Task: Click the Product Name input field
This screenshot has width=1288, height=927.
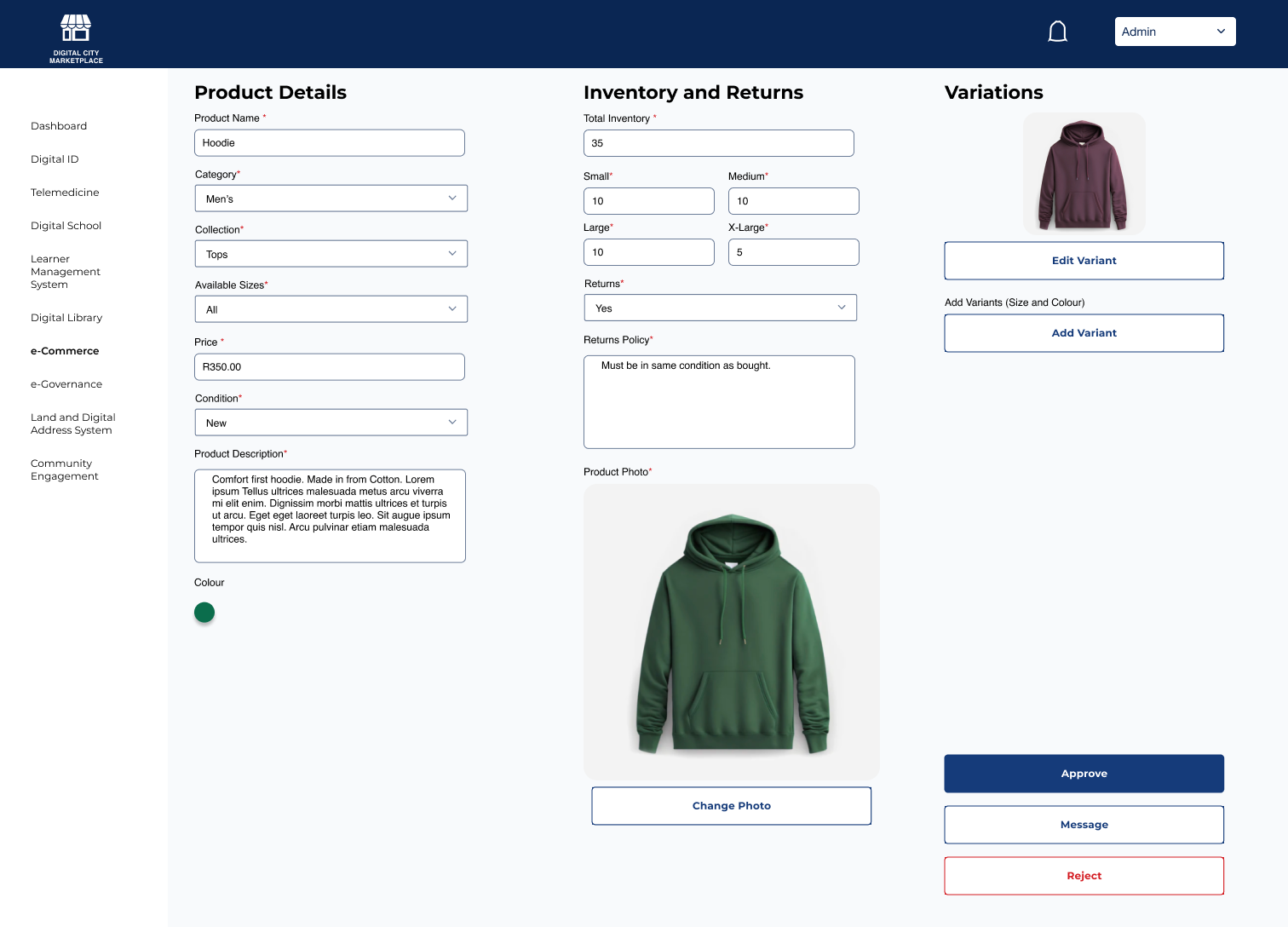Action: coord(330,143)
